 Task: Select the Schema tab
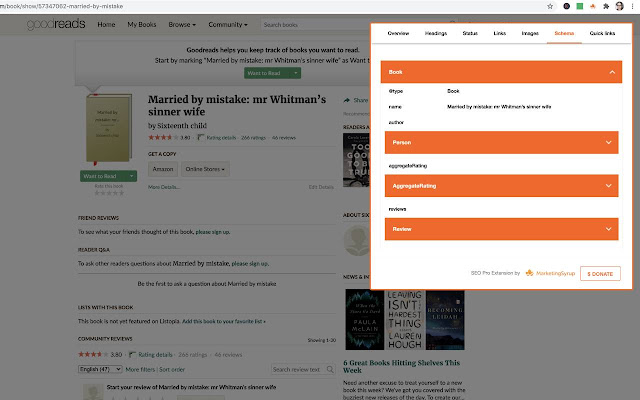coord(564,33)
